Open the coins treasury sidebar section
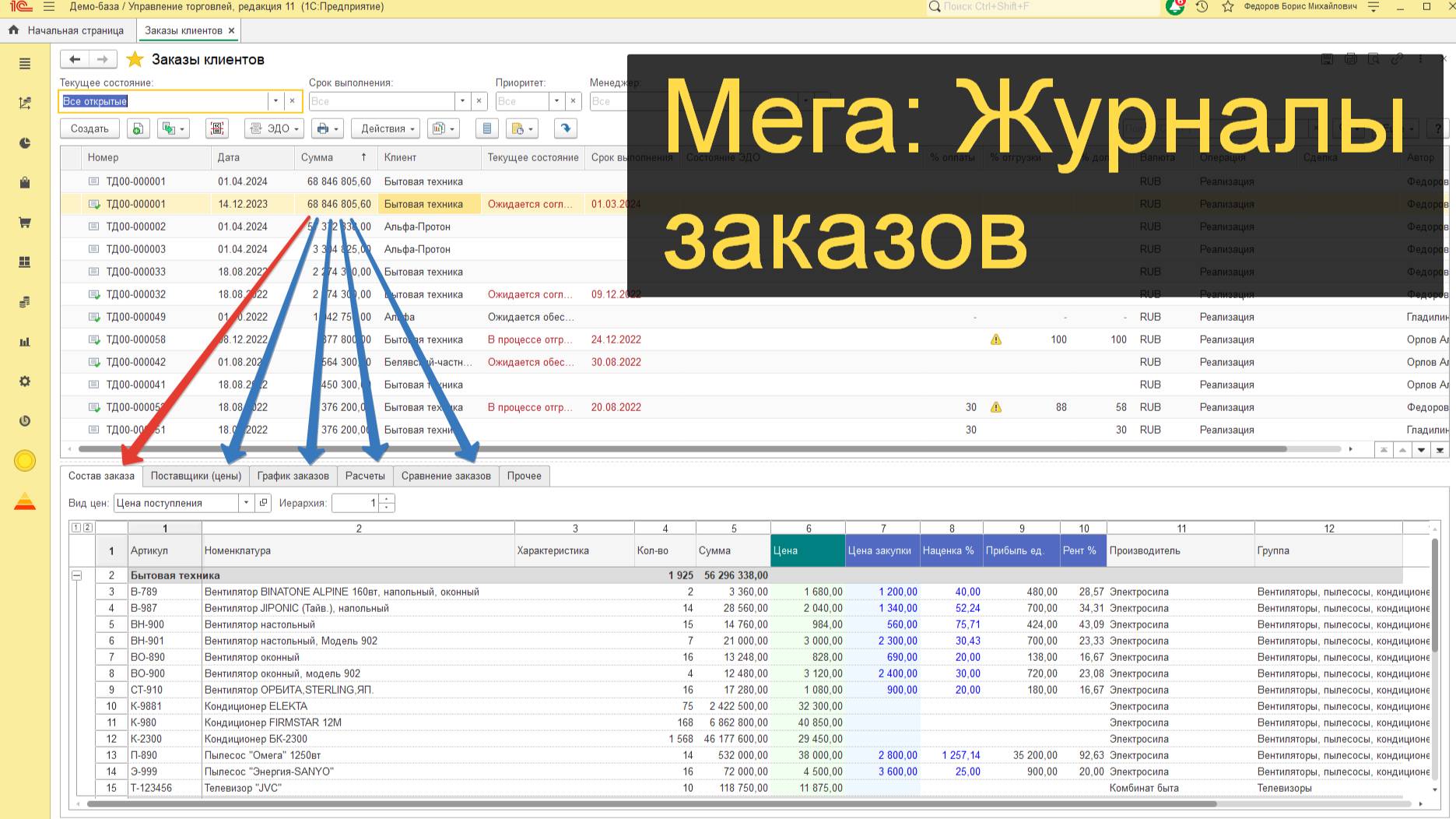This screenshot has height=819, width=1456. pos(25,302)
